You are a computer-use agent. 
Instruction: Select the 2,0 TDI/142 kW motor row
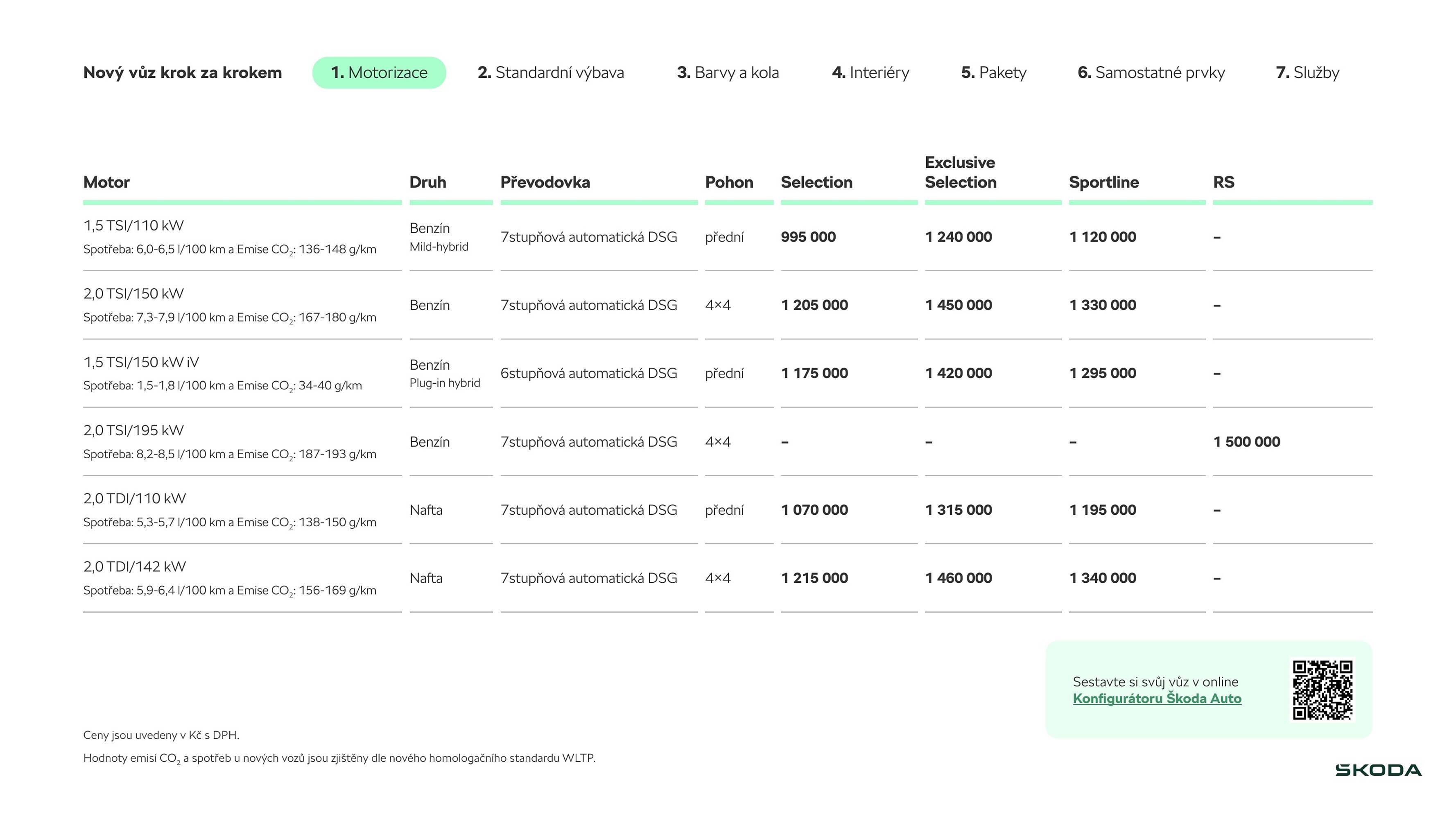pos(135,566)
